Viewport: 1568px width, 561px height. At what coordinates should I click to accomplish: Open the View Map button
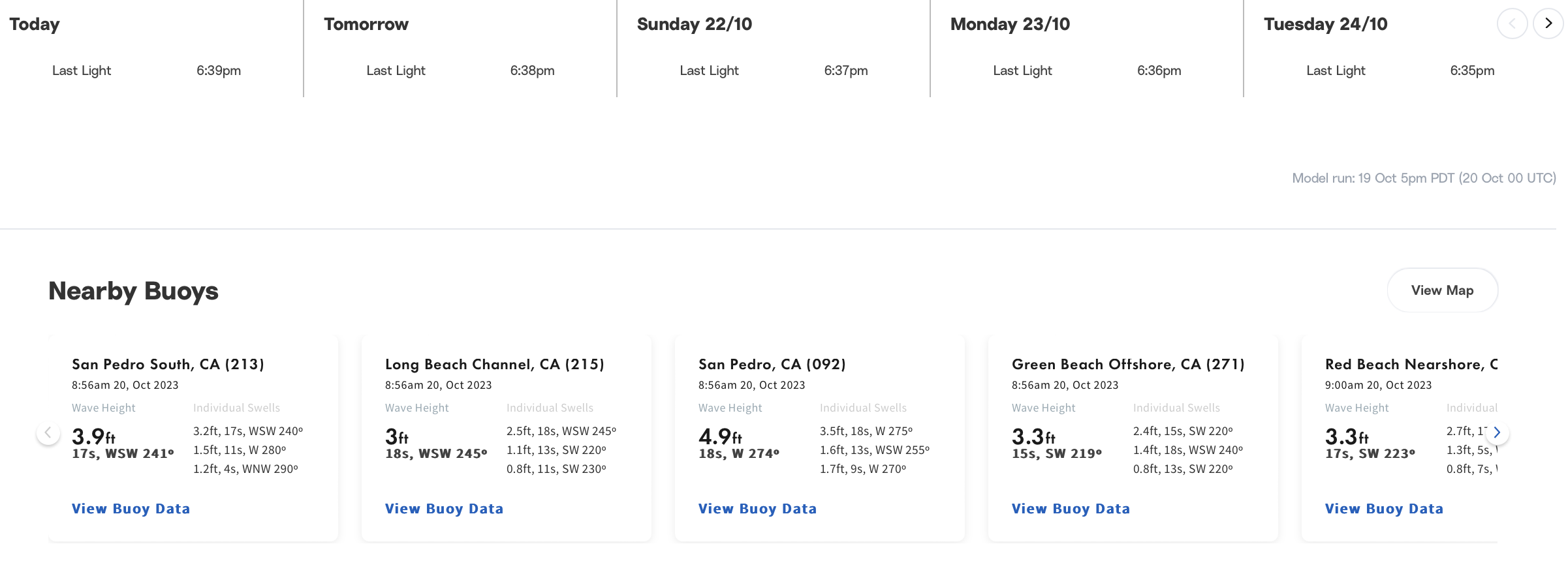coord(1442,290)
